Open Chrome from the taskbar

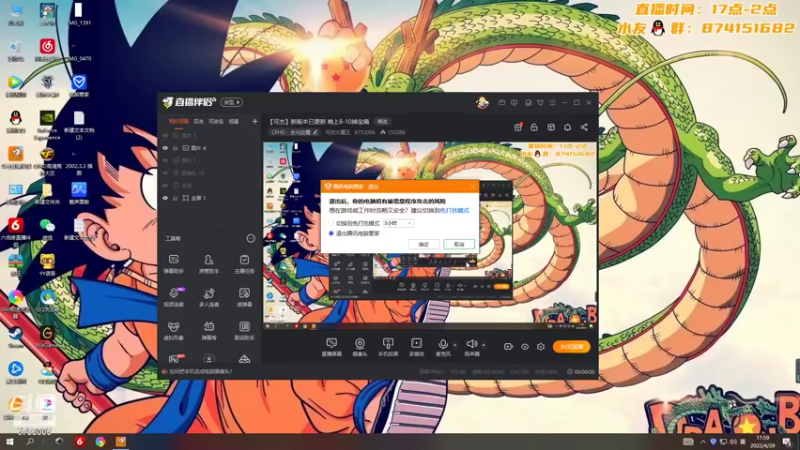pos(101,442)
